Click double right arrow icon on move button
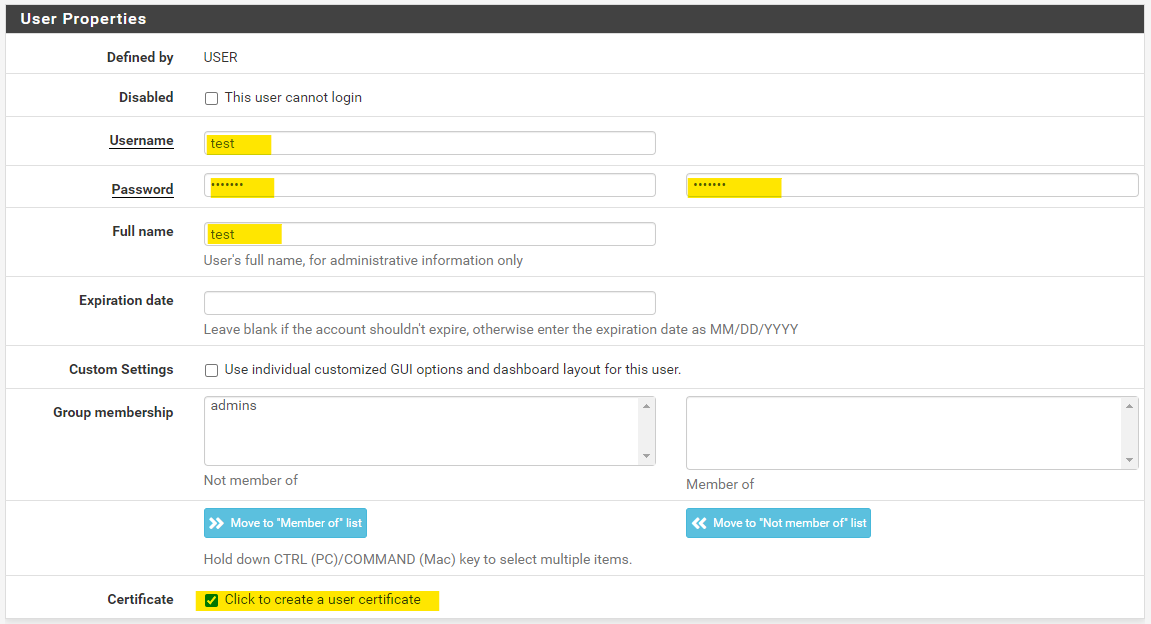This screenshot has width=1151, height=624. (216, 523)
